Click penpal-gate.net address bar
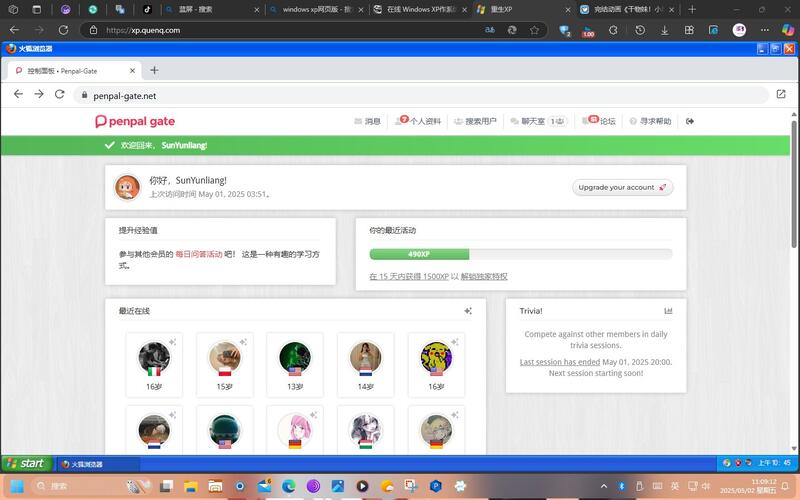The width and height of the screenshot is (800, 500). (400, 95)
